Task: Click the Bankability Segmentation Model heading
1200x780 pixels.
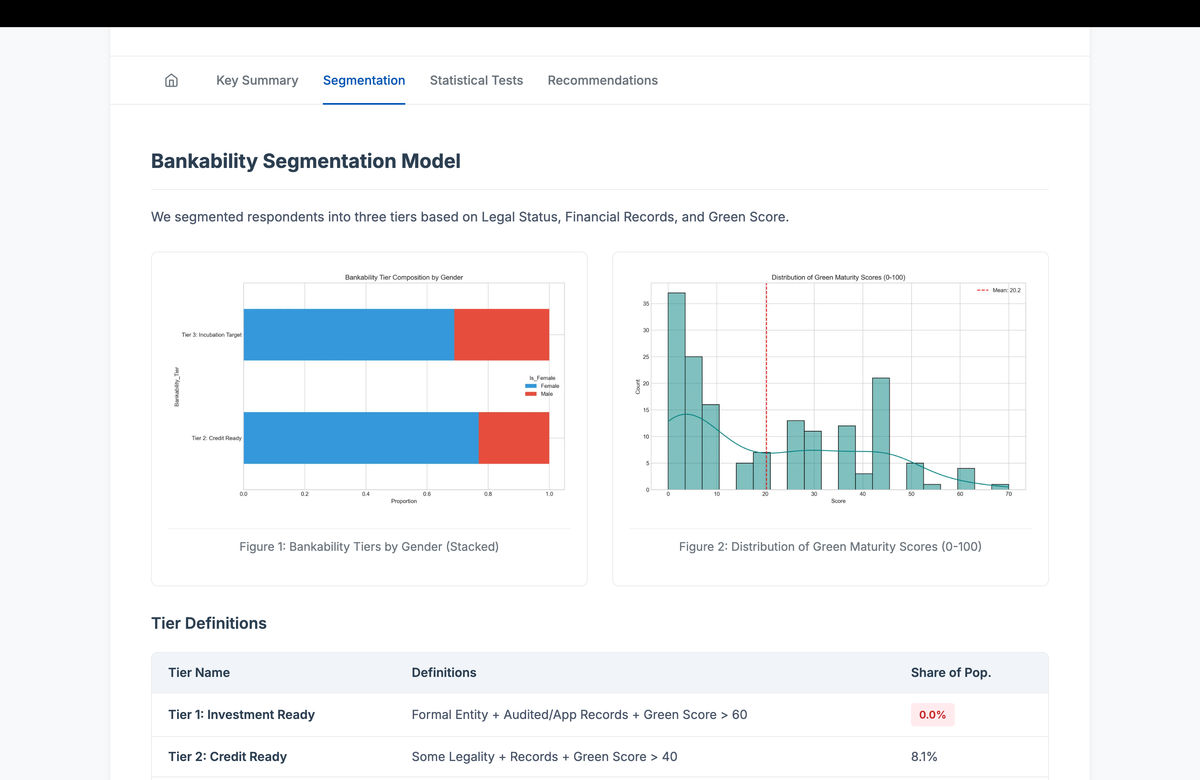Action: (x=305, y=161)
